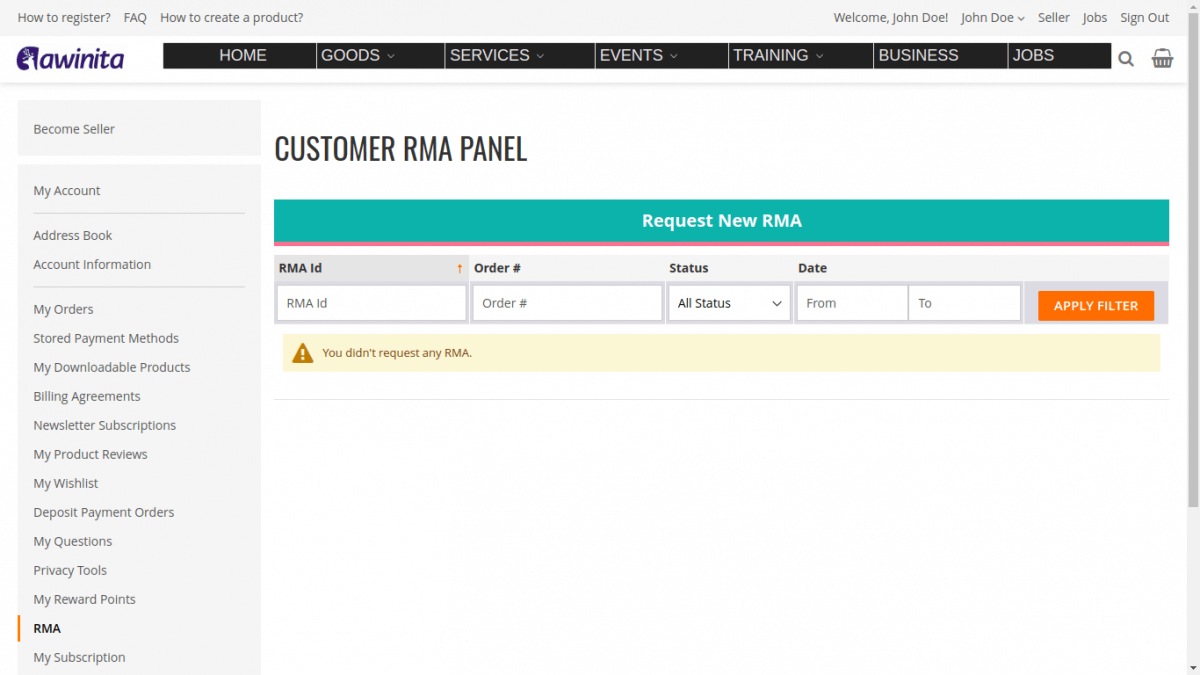The height and width of the screenshot is (675, 1200).
Task: Focus the To date field
Action: [x=964, y=303]
